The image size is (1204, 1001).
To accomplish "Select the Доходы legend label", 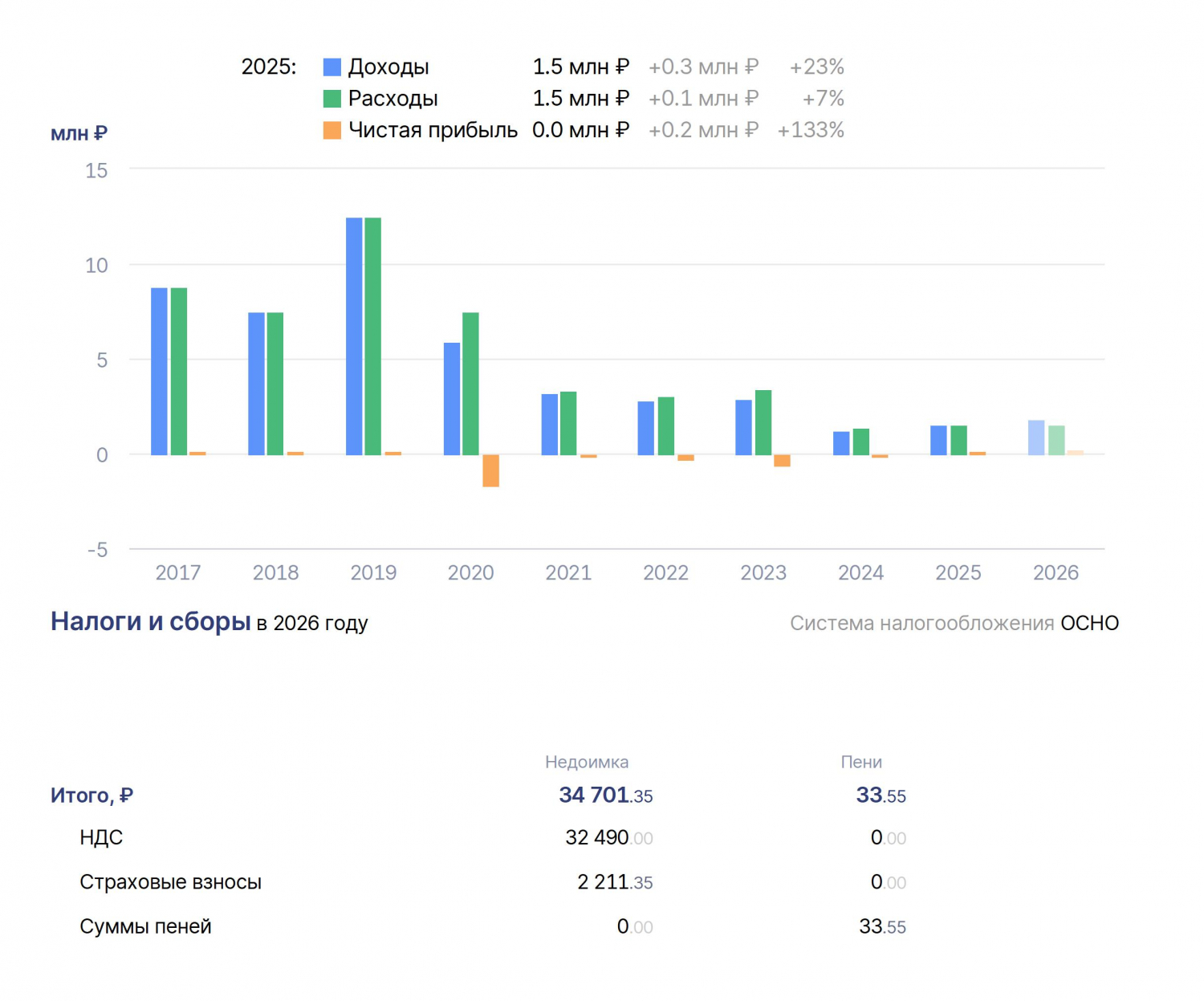I will (388, 67).
